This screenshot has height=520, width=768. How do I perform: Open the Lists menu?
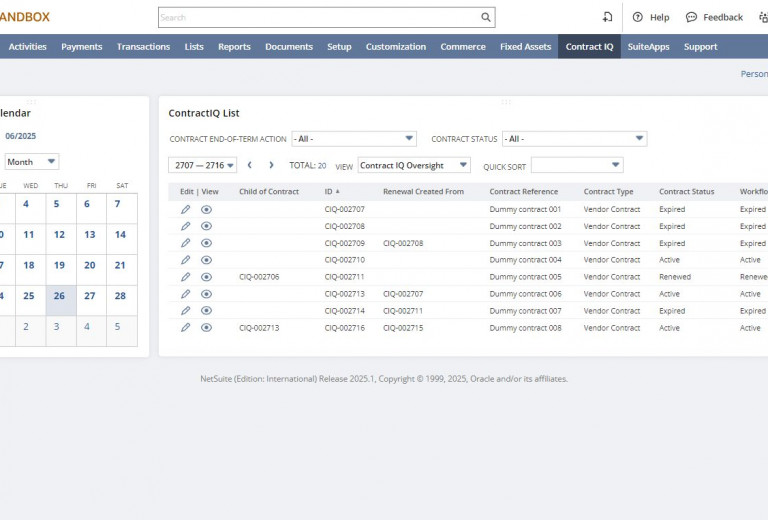coord(194,47)
